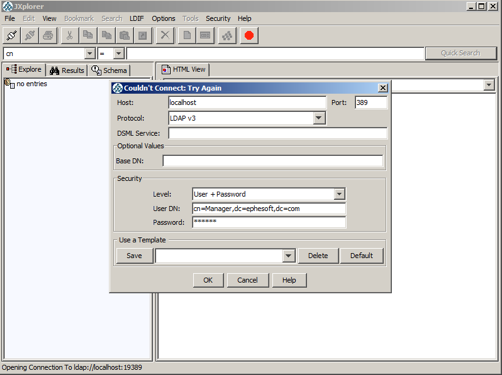
Task: Click the Cancel button
Action: pos(247,280)
